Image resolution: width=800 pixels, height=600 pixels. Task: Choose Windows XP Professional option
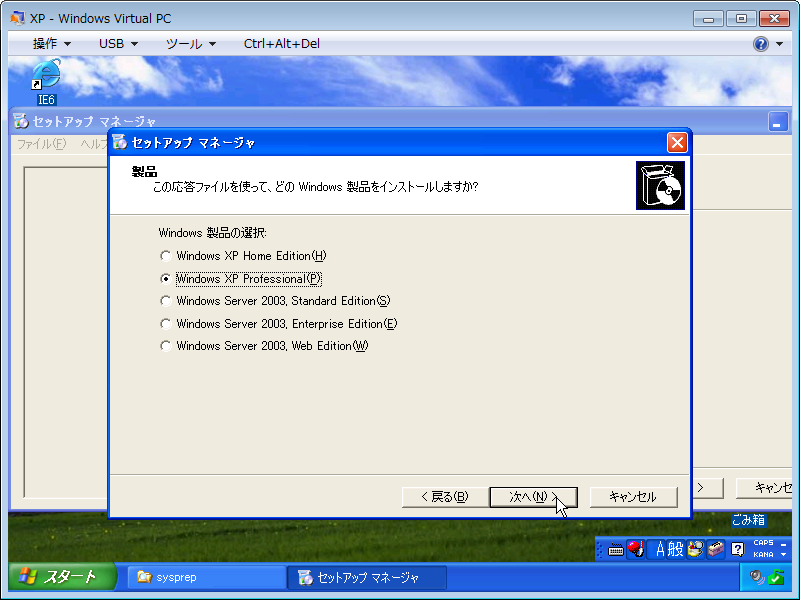click(x=165, y=279)
